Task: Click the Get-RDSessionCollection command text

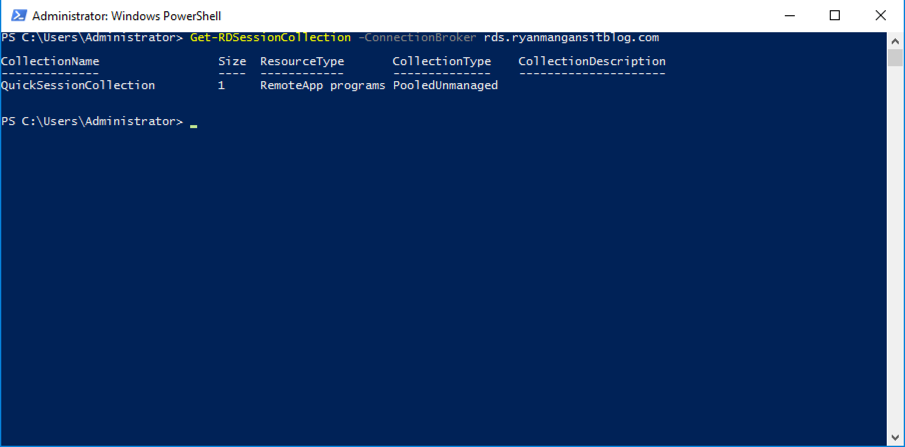Action: [x=270, y=38]
